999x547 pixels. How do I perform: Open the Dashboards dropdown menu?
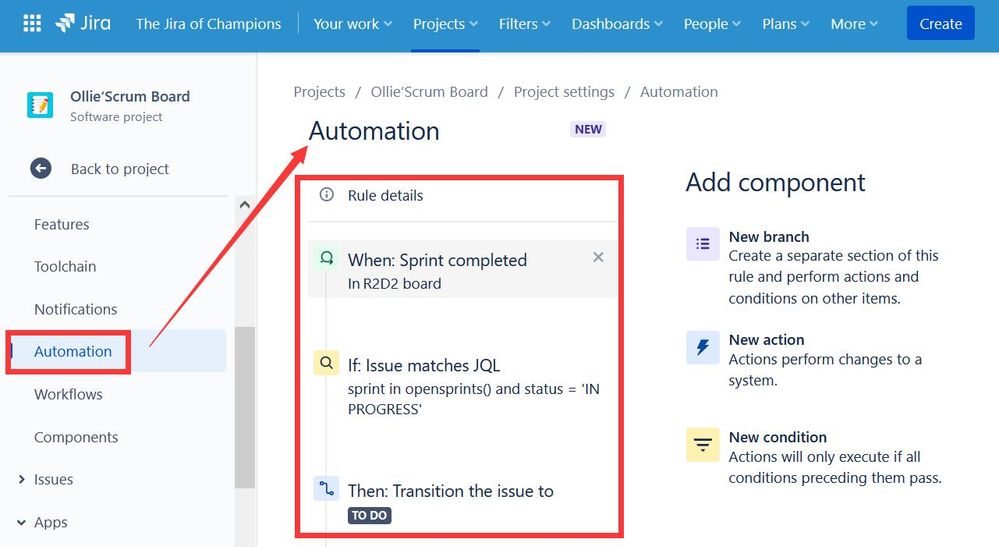point(617,24)
